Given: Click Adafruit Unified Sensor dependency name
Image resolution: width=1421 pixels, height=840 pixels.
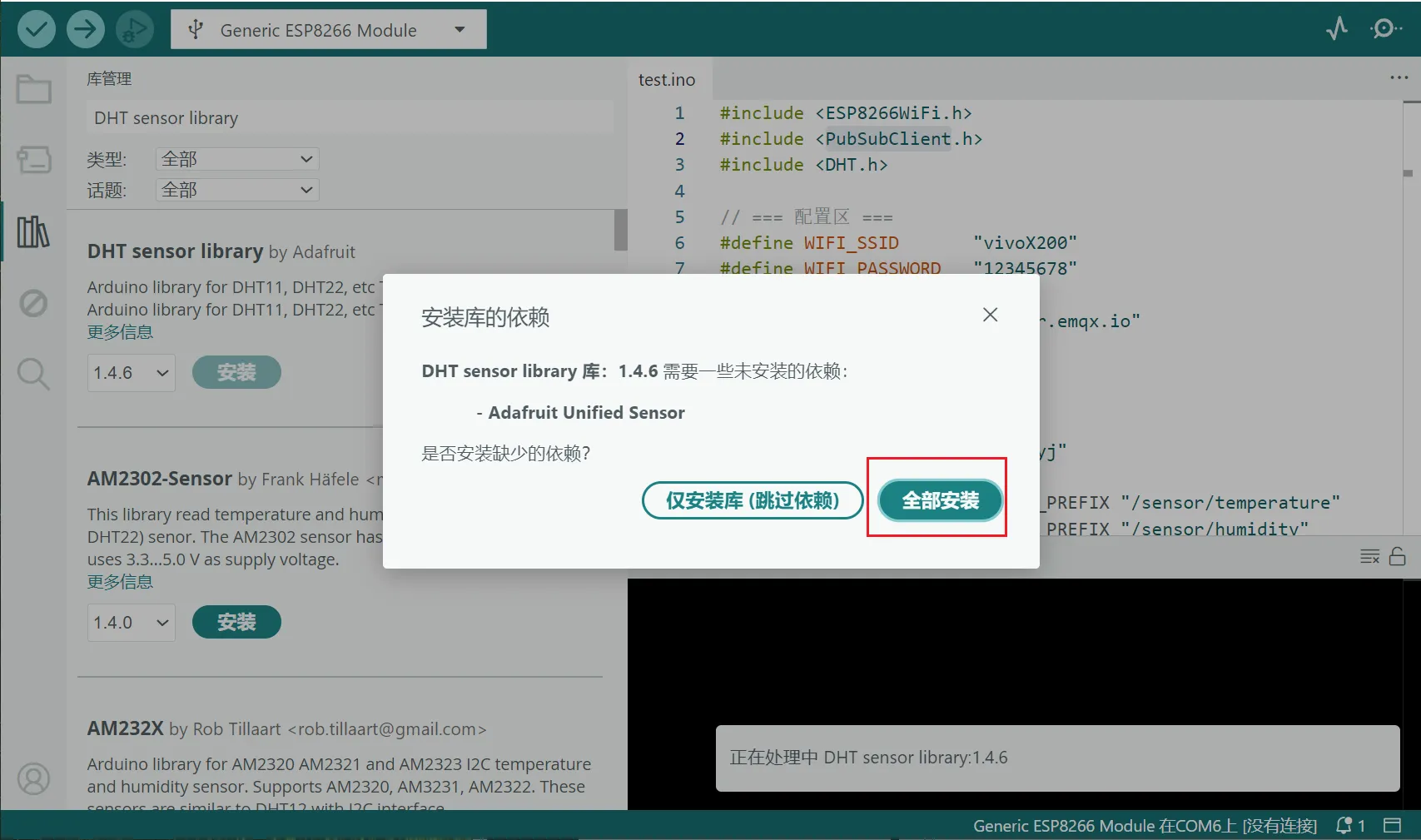Looking at the screenshot, I should 587,413.
